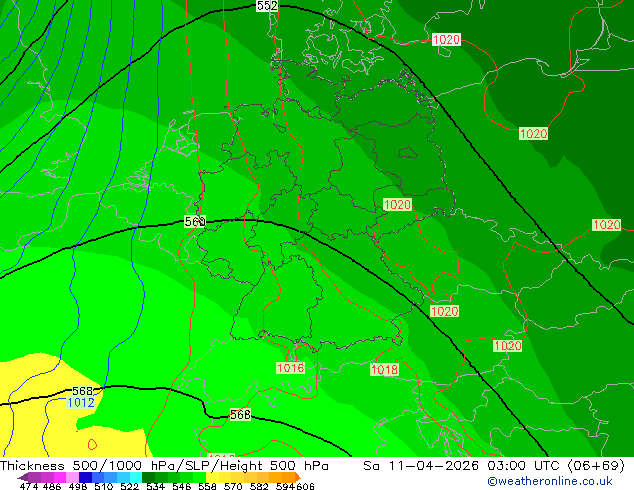Screen dimensions: 634x490
Task: Select the red 1016 isobar label
Action: tap(290, 368)
